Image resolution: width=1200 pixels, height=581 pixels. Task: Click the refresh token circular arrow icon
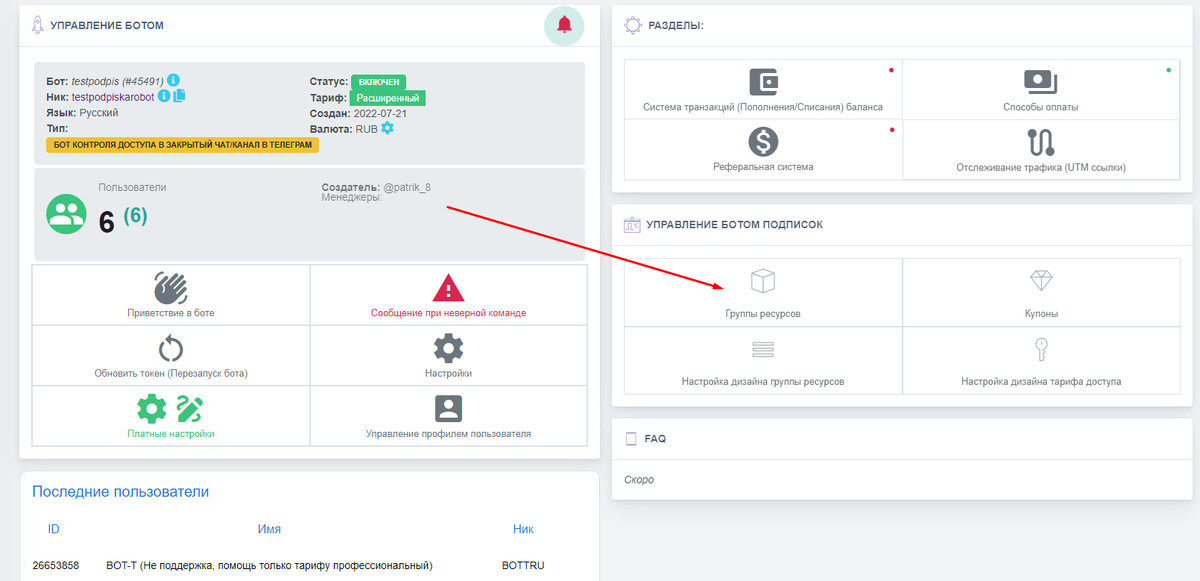point(171,349)
